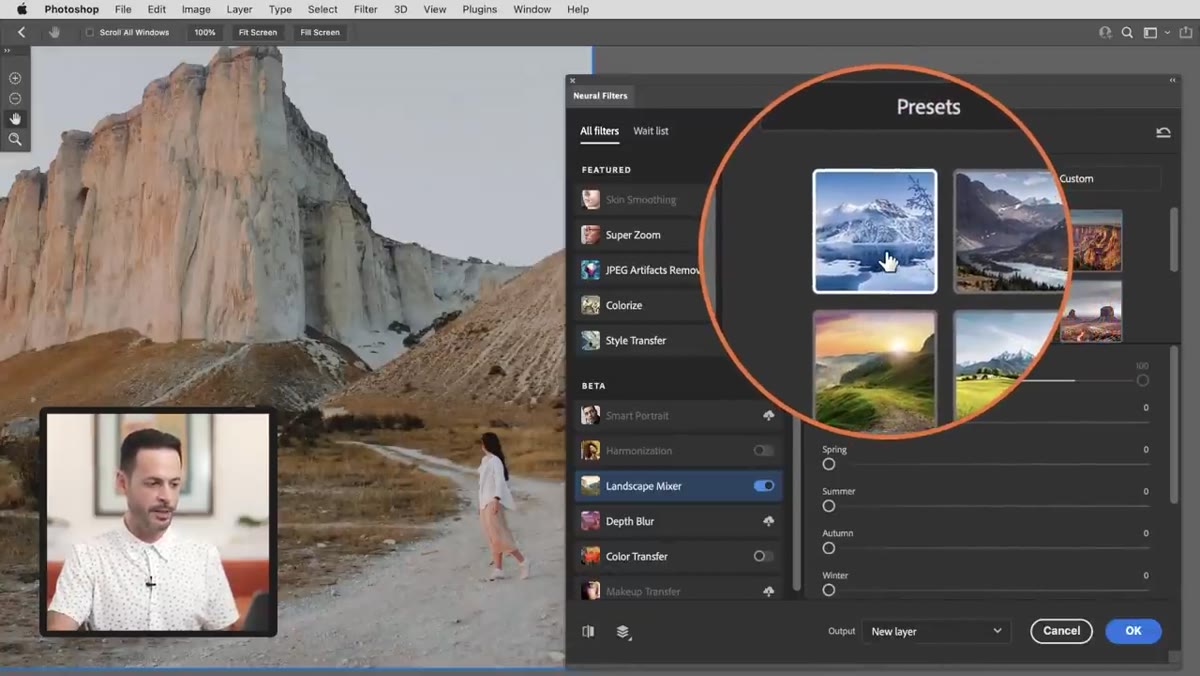Viewport: 1200px width, 676px height.
Task: Enable Scroll All Windows checkbox
Action: (x=89, y=32)
